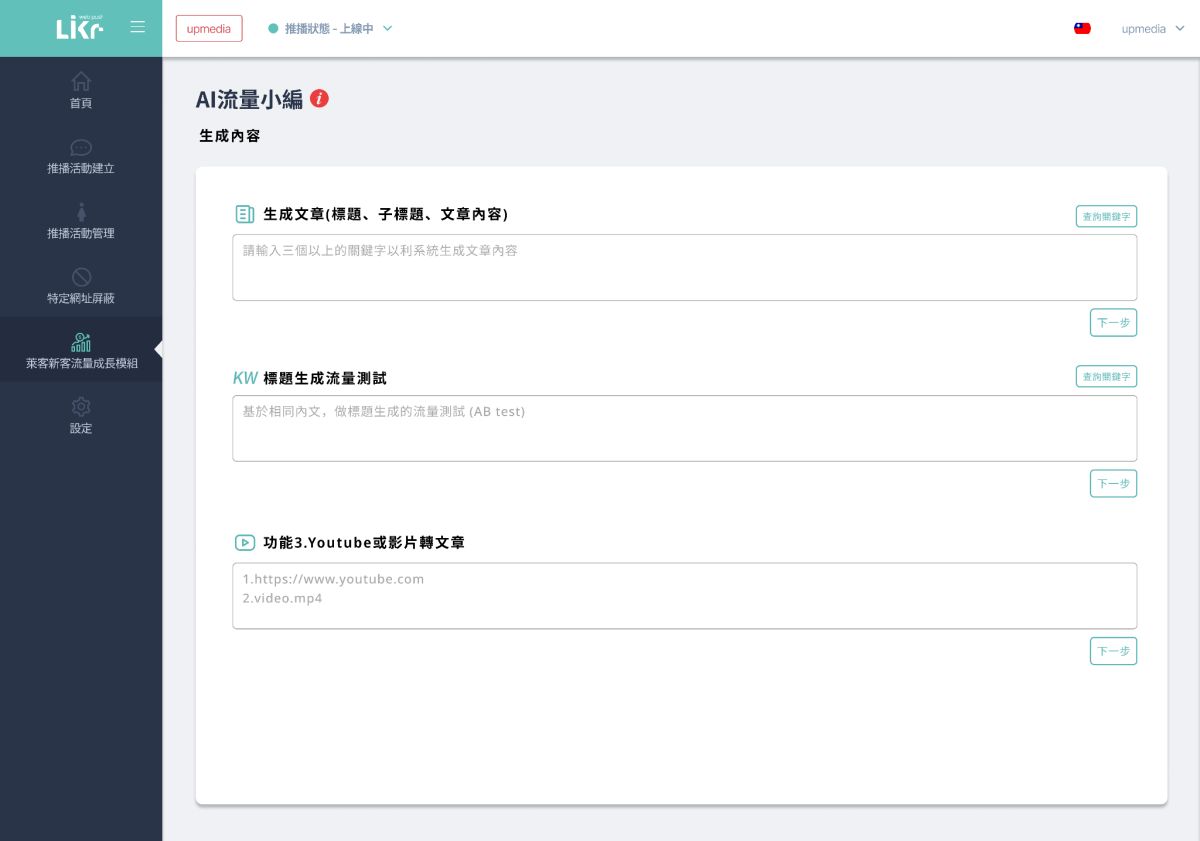Click the info icon beside AI流量小編
This screenshot has height=841, width=1200.
coord(319,99)
